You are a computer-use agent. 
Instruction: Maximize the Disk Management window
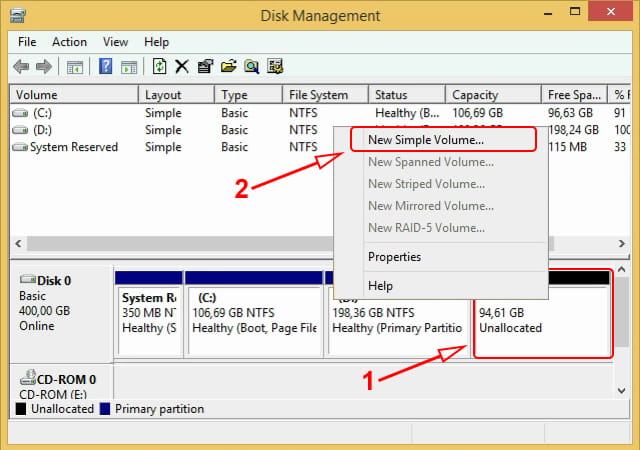point(575,12)
